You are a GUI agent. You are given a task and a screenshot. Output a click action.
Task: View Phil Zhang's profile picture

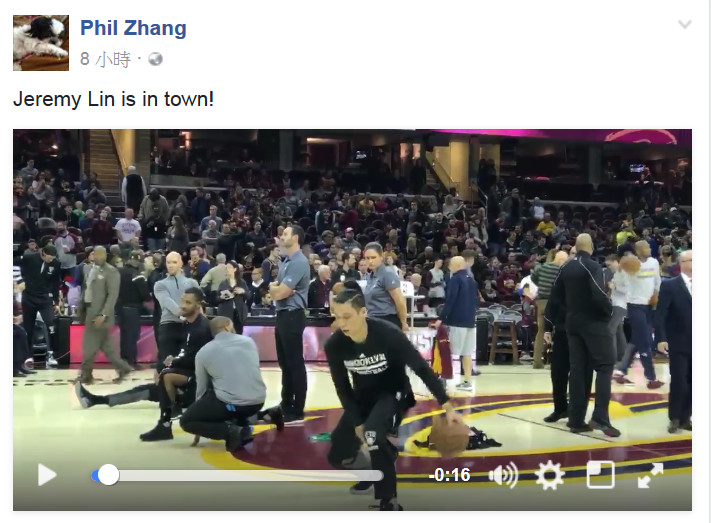pyautogui.click(x=41, y=43)
